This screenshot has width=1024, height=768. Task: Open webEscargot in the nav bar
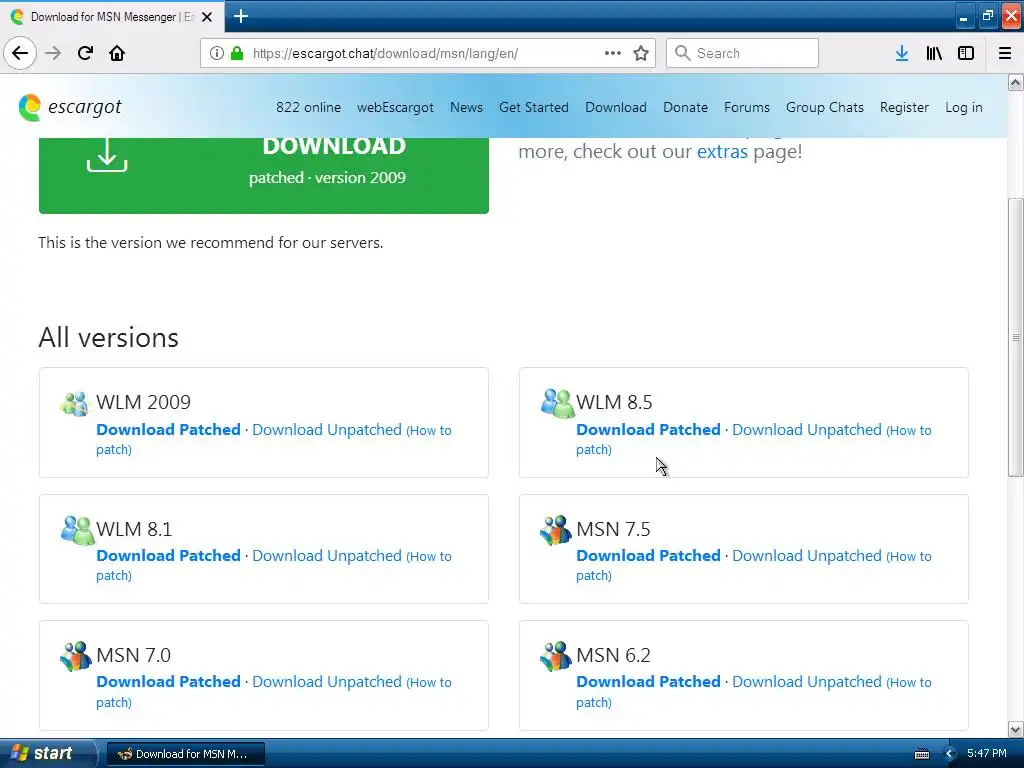click(395, 107)
